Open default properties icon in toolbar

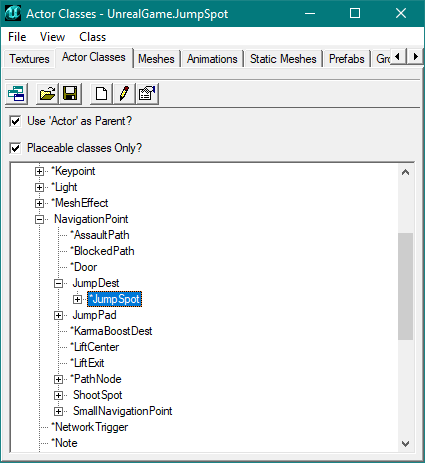[147, 94]
